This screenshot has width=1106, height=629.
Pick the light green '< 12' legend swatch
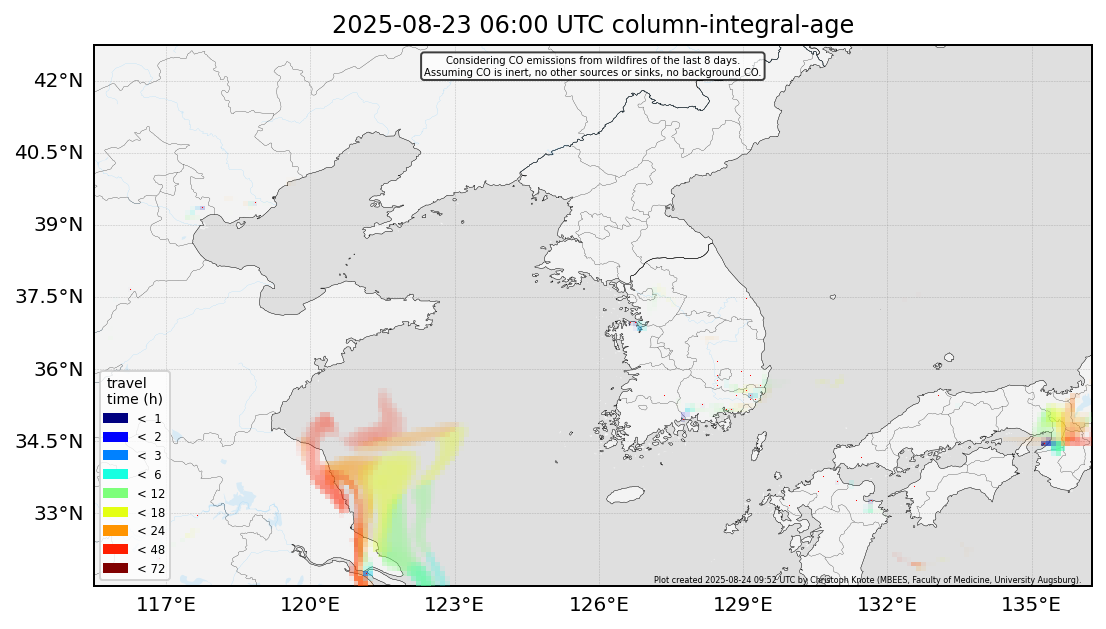click(x=116, y=493)
